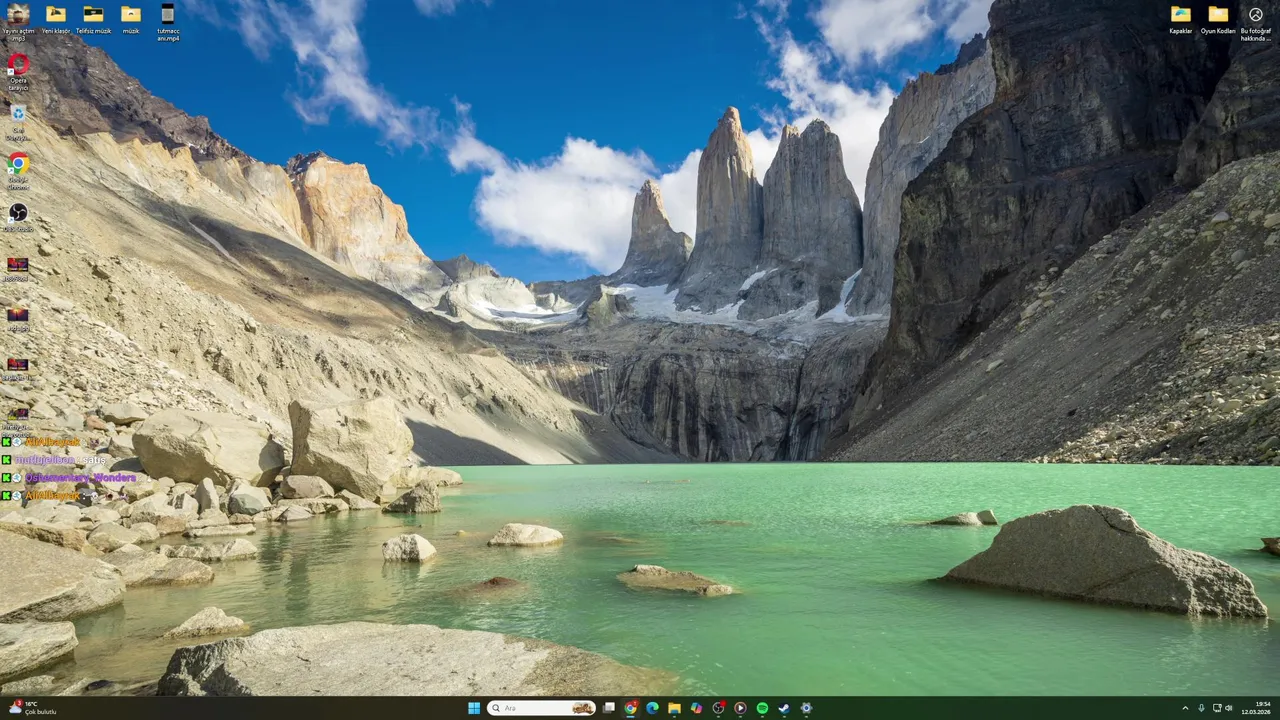
Task: Open Spotify from taskbar
Action: (762, 708)
